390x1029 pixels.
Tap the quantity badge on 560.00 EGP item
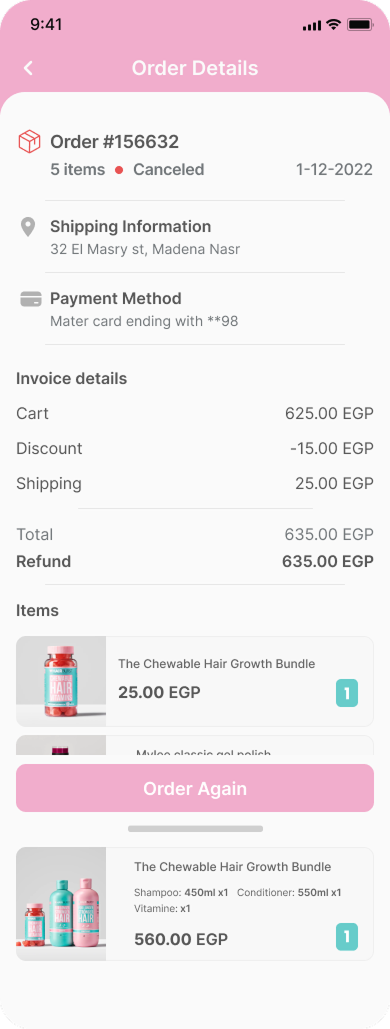pyautogui.click(x=347, y=937)
